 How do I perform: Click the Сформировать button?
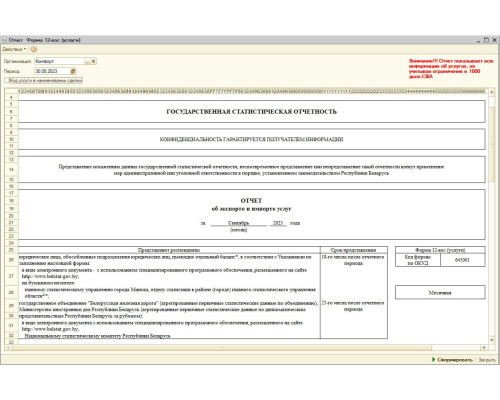point(452,360)
